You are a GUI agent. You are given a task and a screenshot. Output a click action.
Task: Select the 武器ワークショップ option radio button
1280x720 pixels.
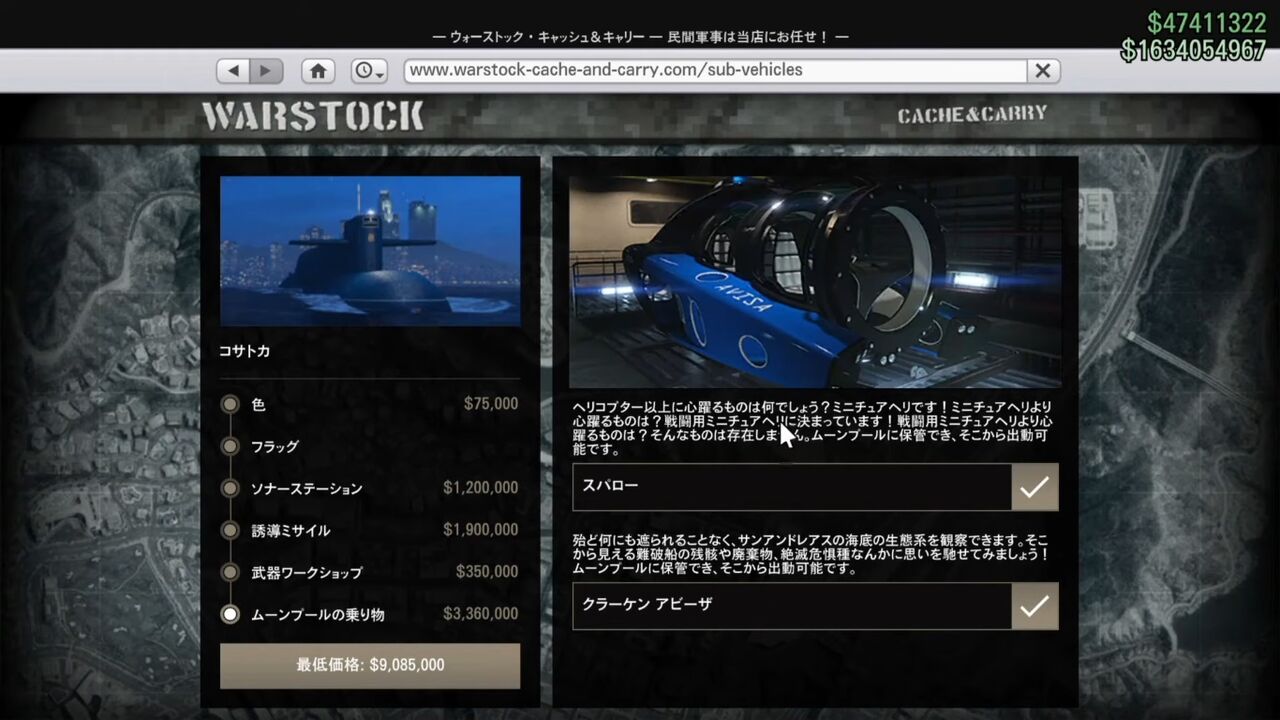[x=230, y=572]
